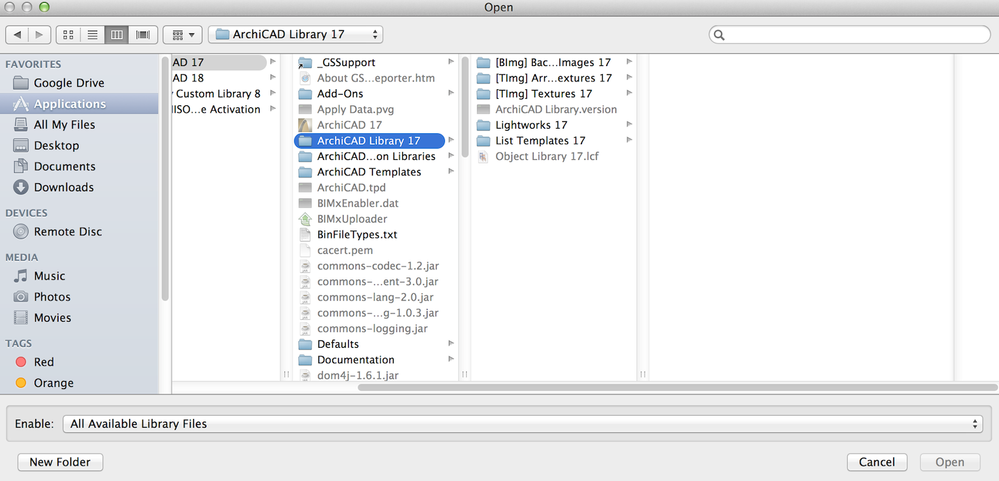Click the horizontal scrollbar of the browser
The width and height of the screenshot is (999, 481).
click(678, 387)
